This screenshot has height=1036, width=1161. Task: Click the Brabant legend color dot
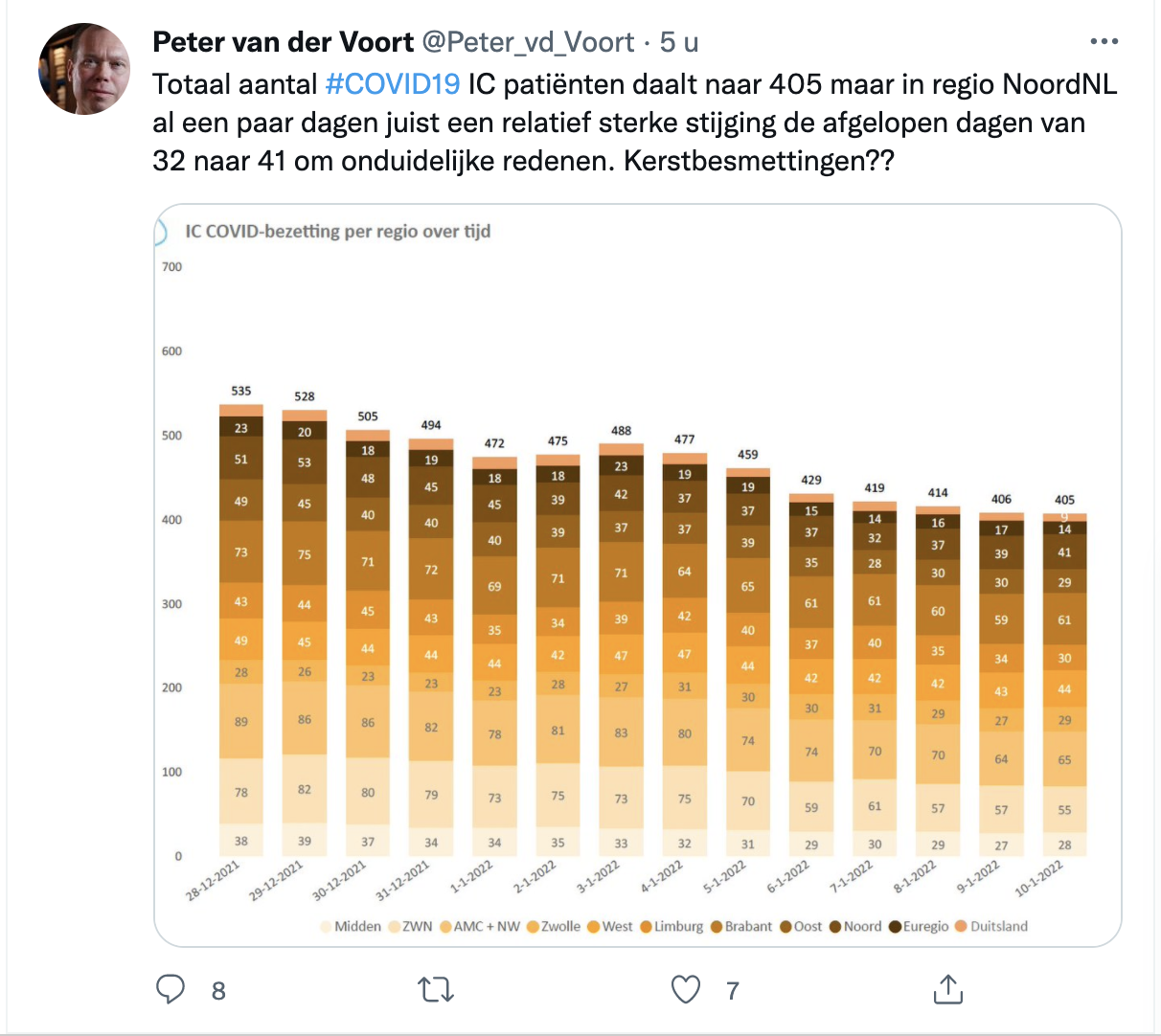point(717,927)
